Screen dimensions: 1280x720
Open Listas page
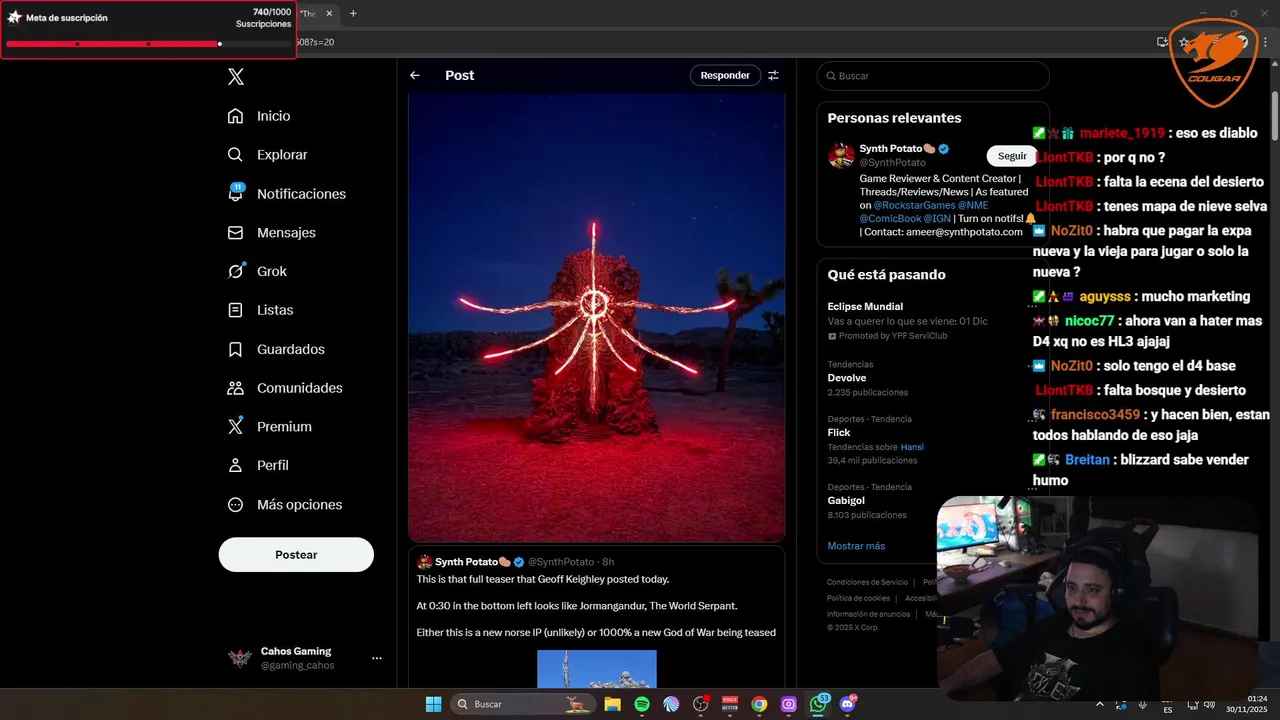click(x=260, y=310)
